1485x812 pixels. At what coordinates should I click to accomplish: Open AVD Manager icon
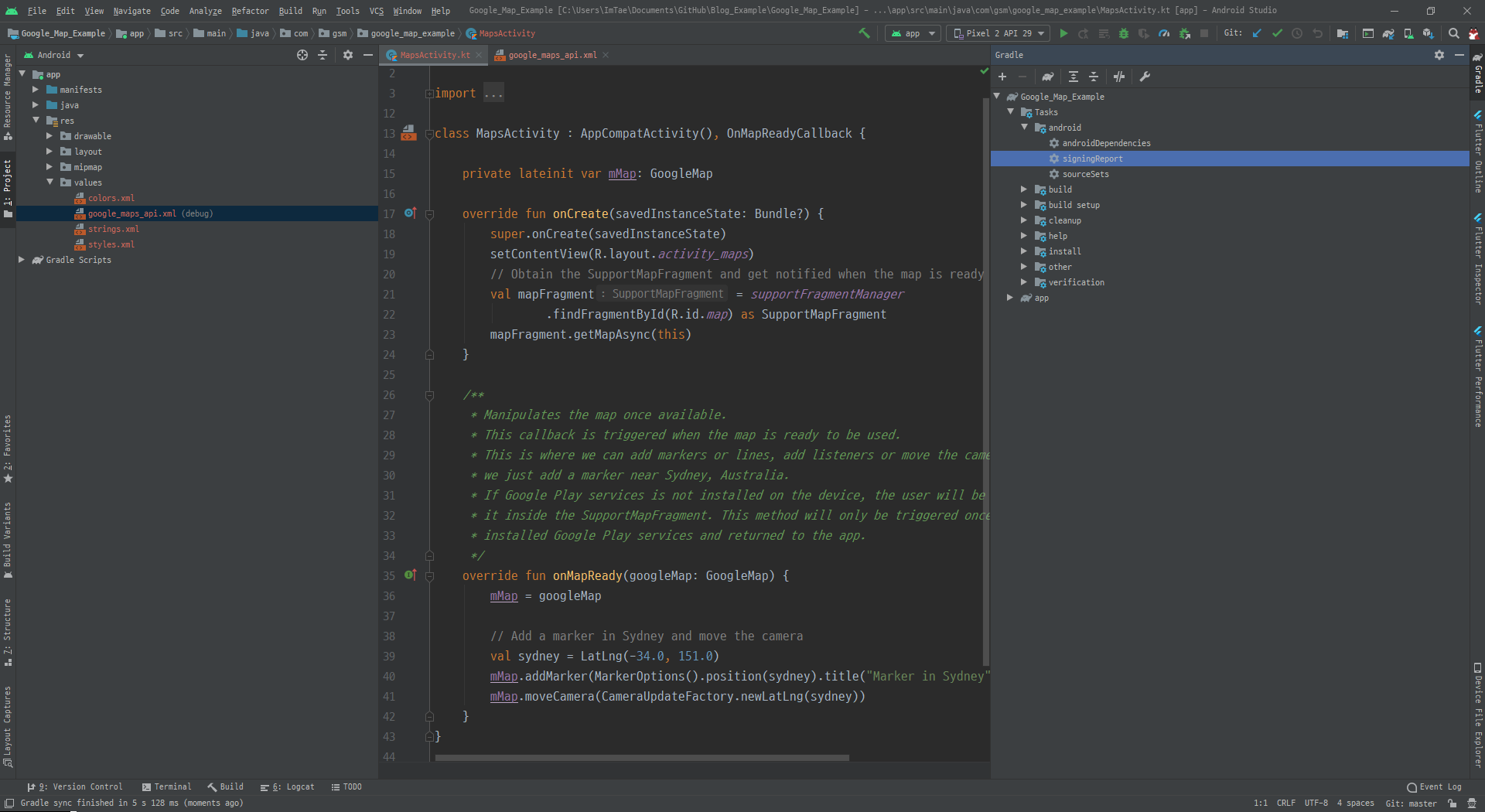[x=1408, y=33]
